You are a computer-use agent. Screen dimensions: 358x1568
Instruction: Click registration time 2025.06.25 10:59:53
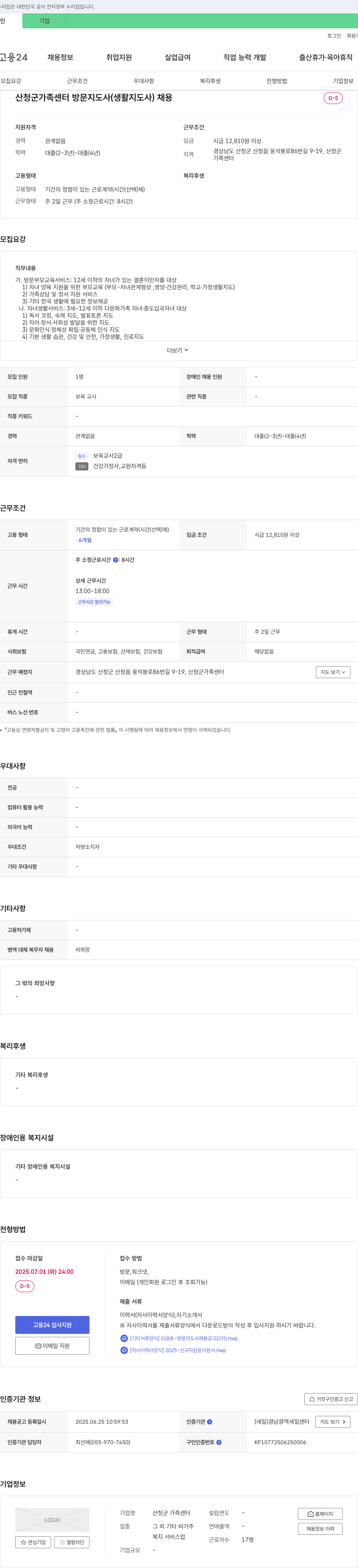click(102, 1422)
